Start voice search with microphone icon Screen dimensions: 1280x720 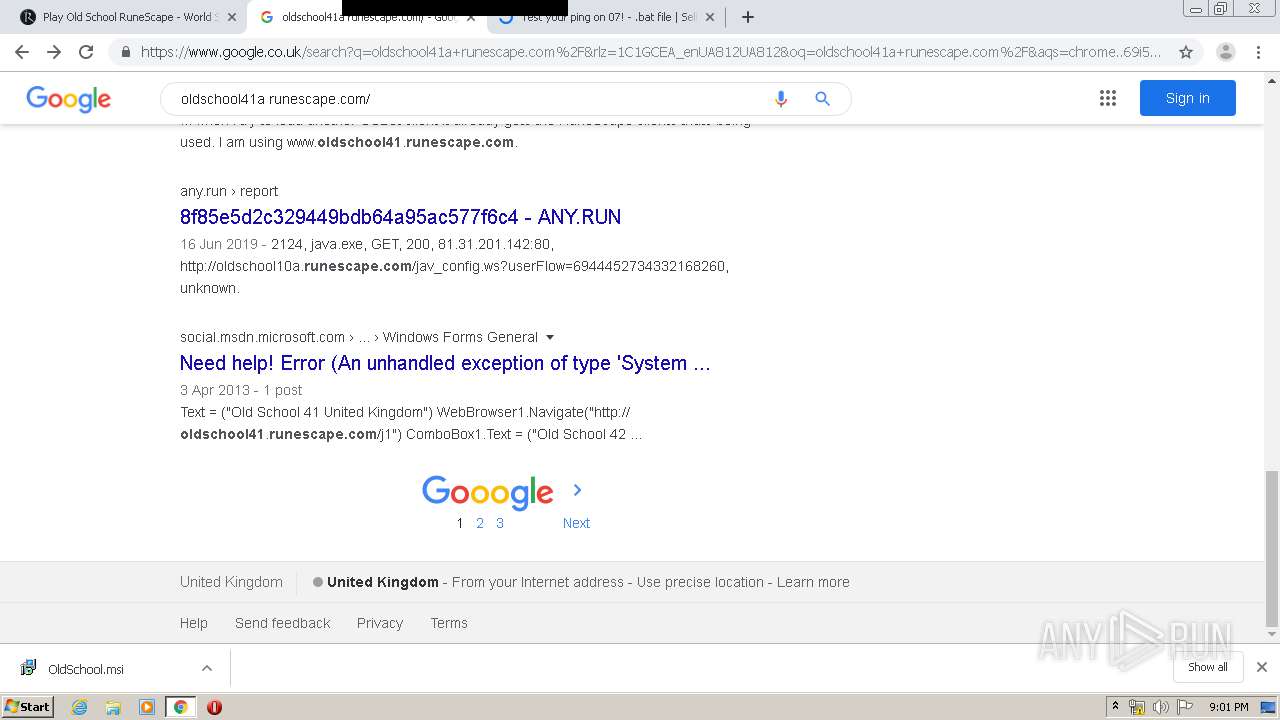click(x=781, y=99)
